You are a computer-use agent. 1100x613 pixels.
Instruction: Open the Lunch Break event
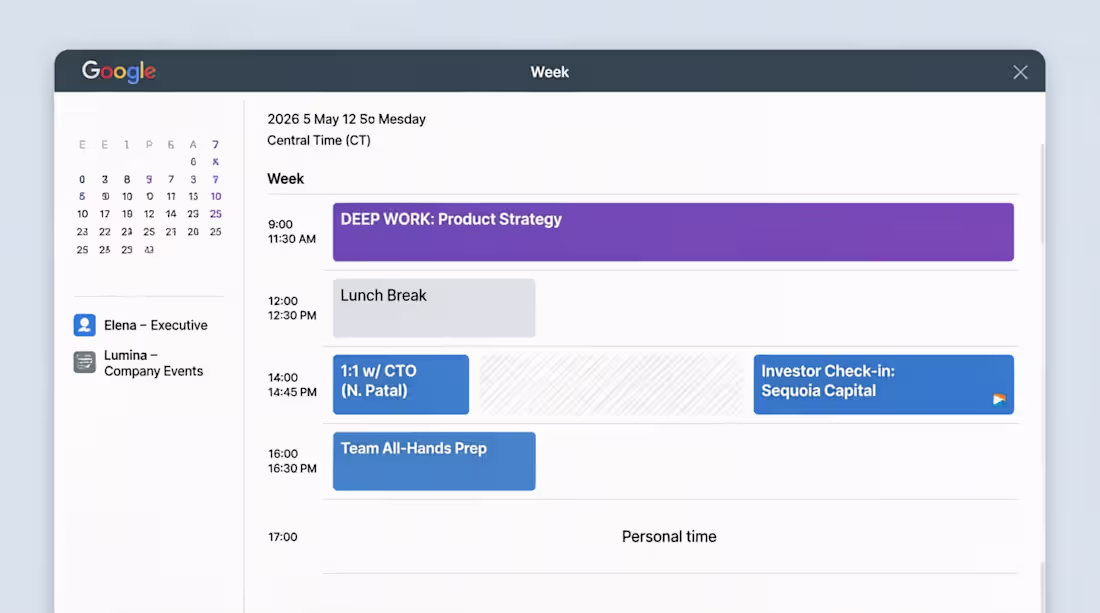click(x=434, y=308)
